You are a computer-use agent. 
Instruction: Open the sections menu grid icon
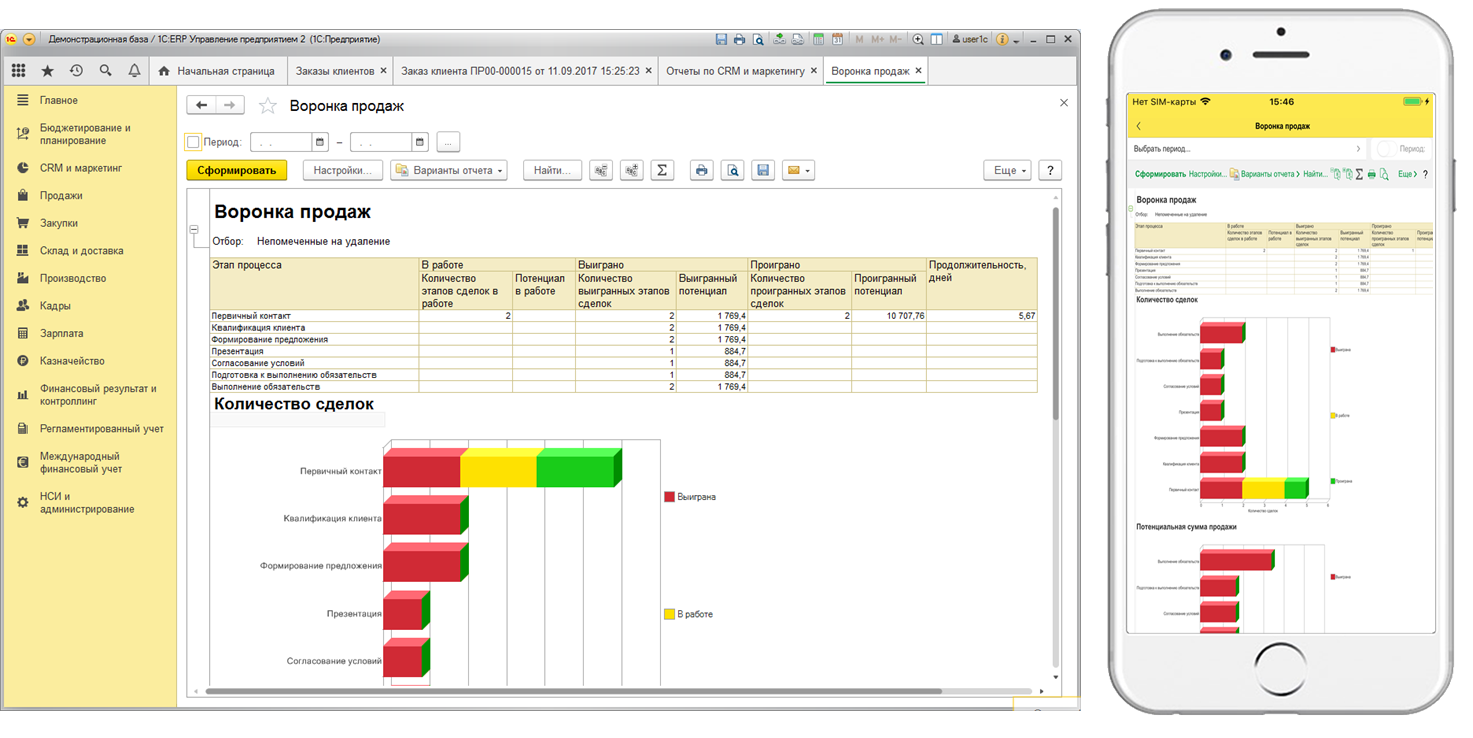click(19, 71)
